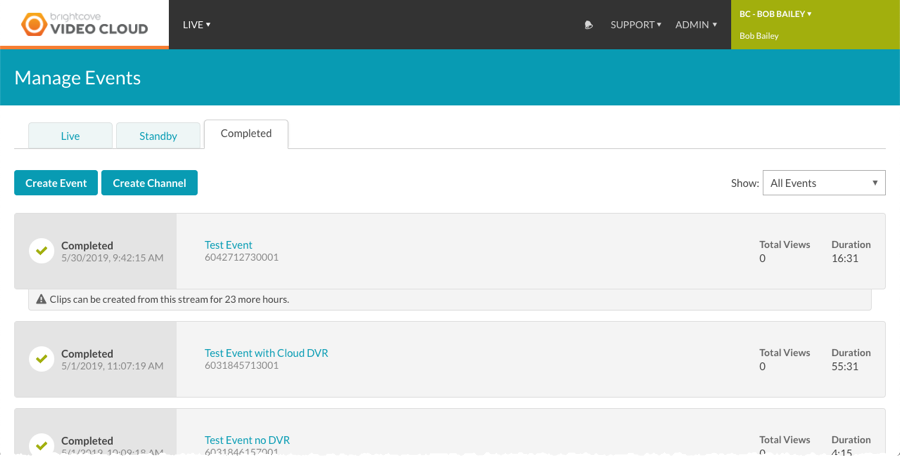900x456 pixels.
Task: Open the LIVE module dropdown
Action: click(196, 25)
